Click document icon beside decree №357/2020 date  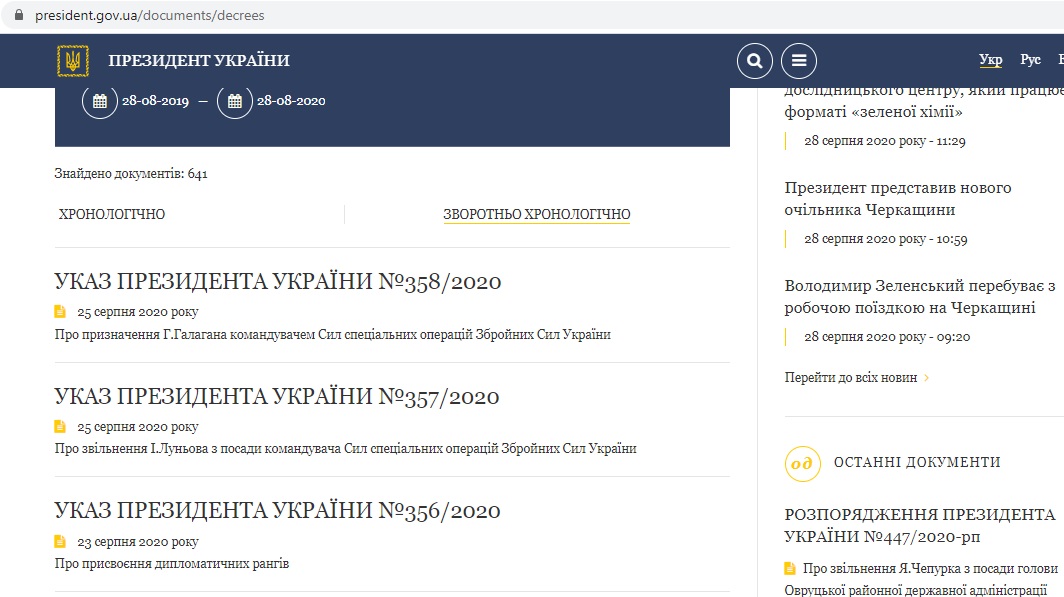pyautogui.click(x=60, y=426)
